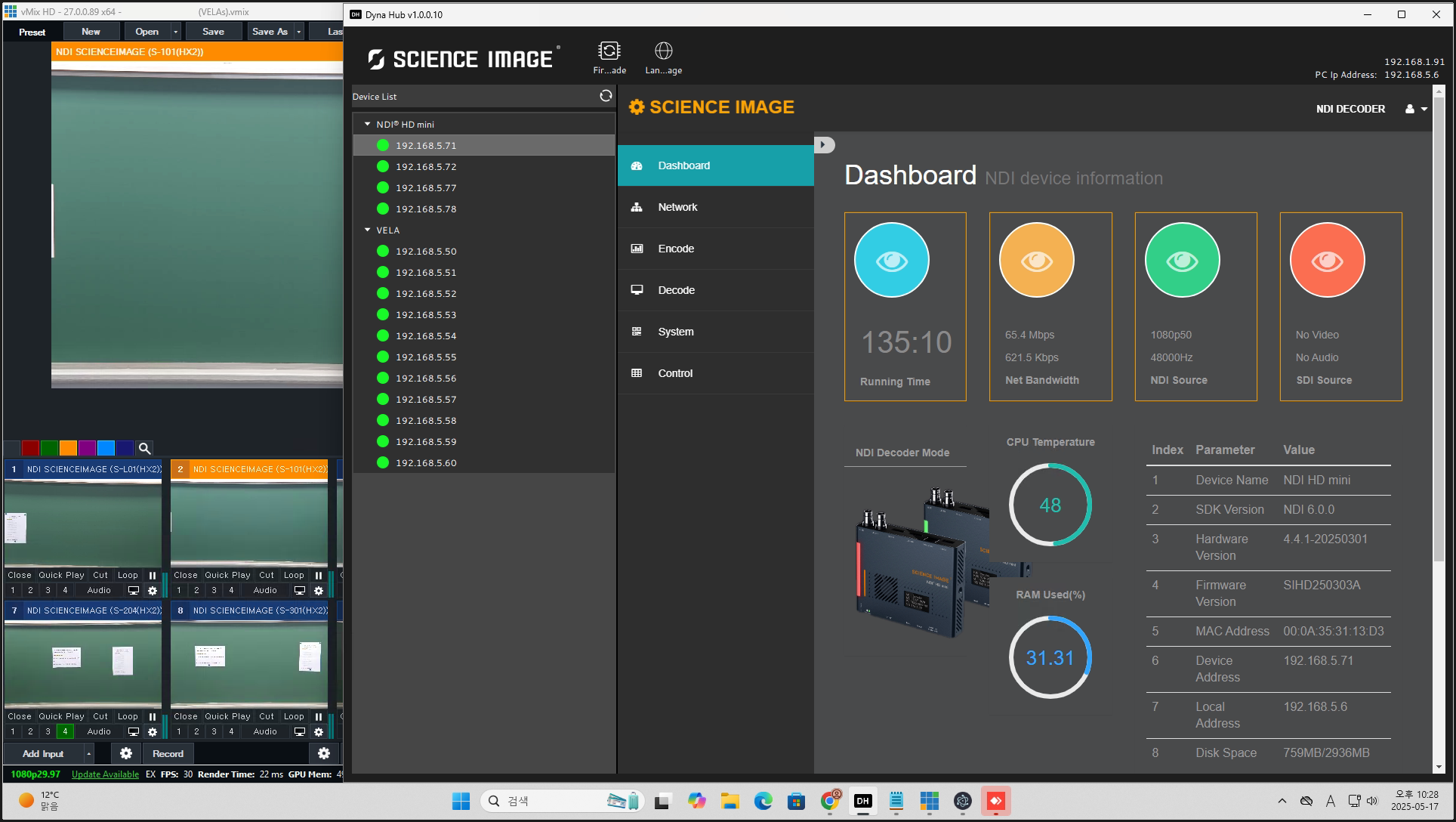This screenshot has height=822, width=1456.
Task: Open settings gear for input 8
Action: point(319,731)
